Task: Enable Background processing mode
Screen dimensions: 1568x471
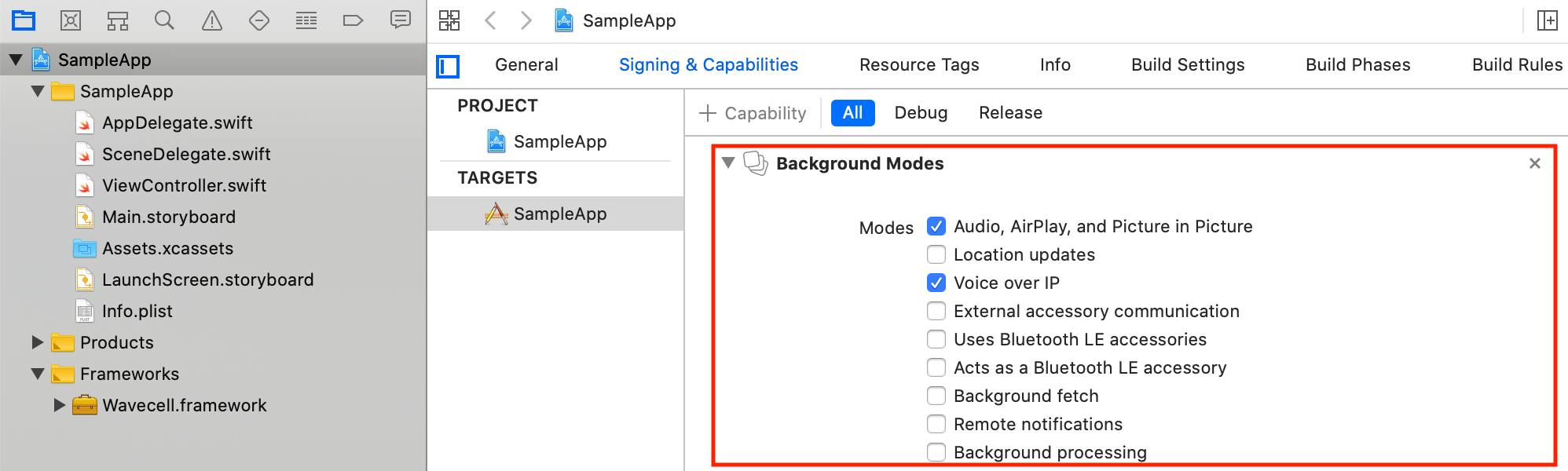Action: point(936,452)
